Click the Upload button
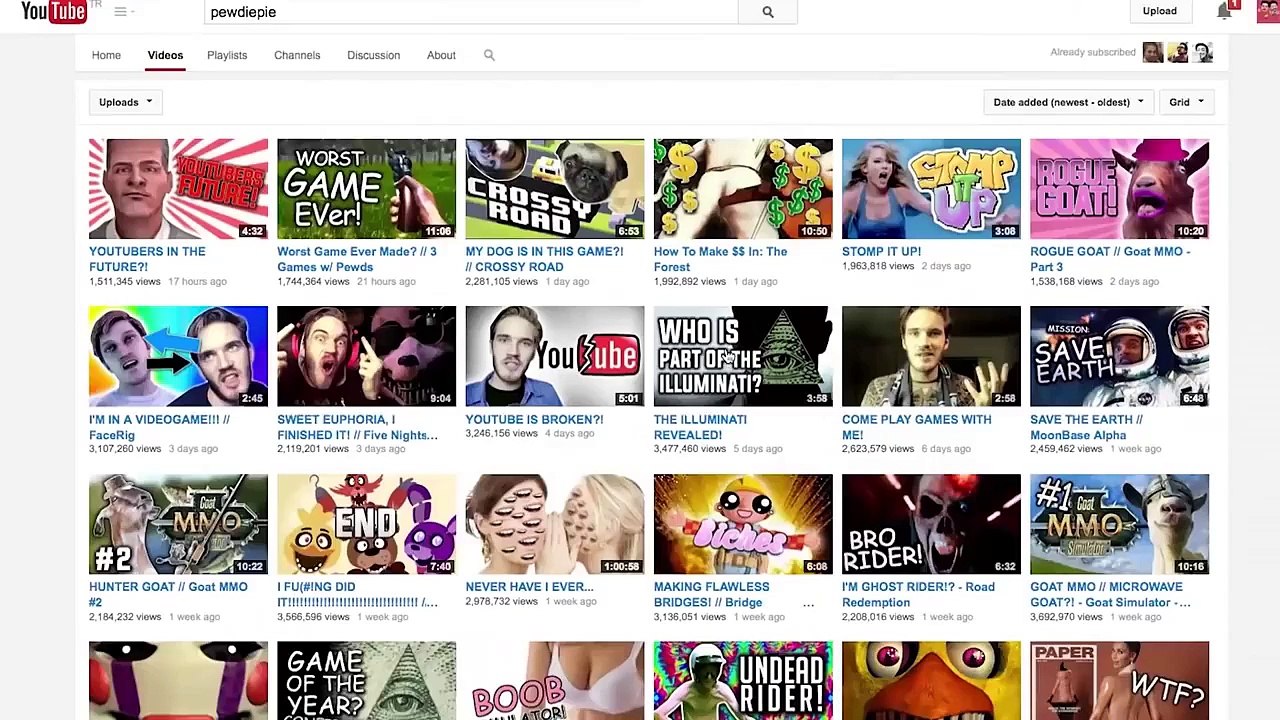Viewport: 1280px width, 720px height. [1160, 11]
